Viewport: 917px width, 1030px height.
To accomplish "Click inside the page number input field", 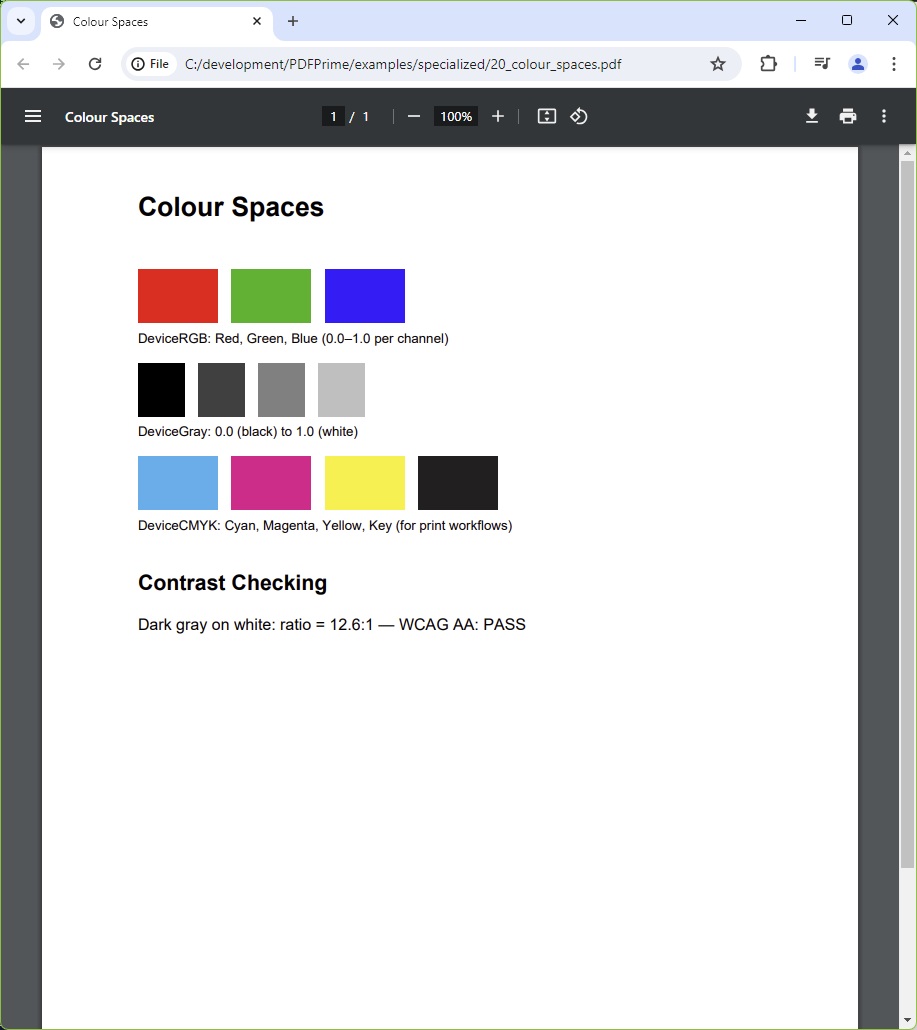I will click(333, 116).
